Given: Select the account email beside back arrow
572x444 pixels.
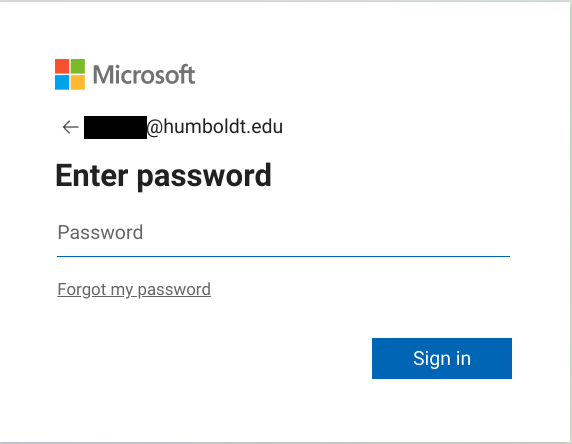Looking at the screenshot, I should pos(183,127).
